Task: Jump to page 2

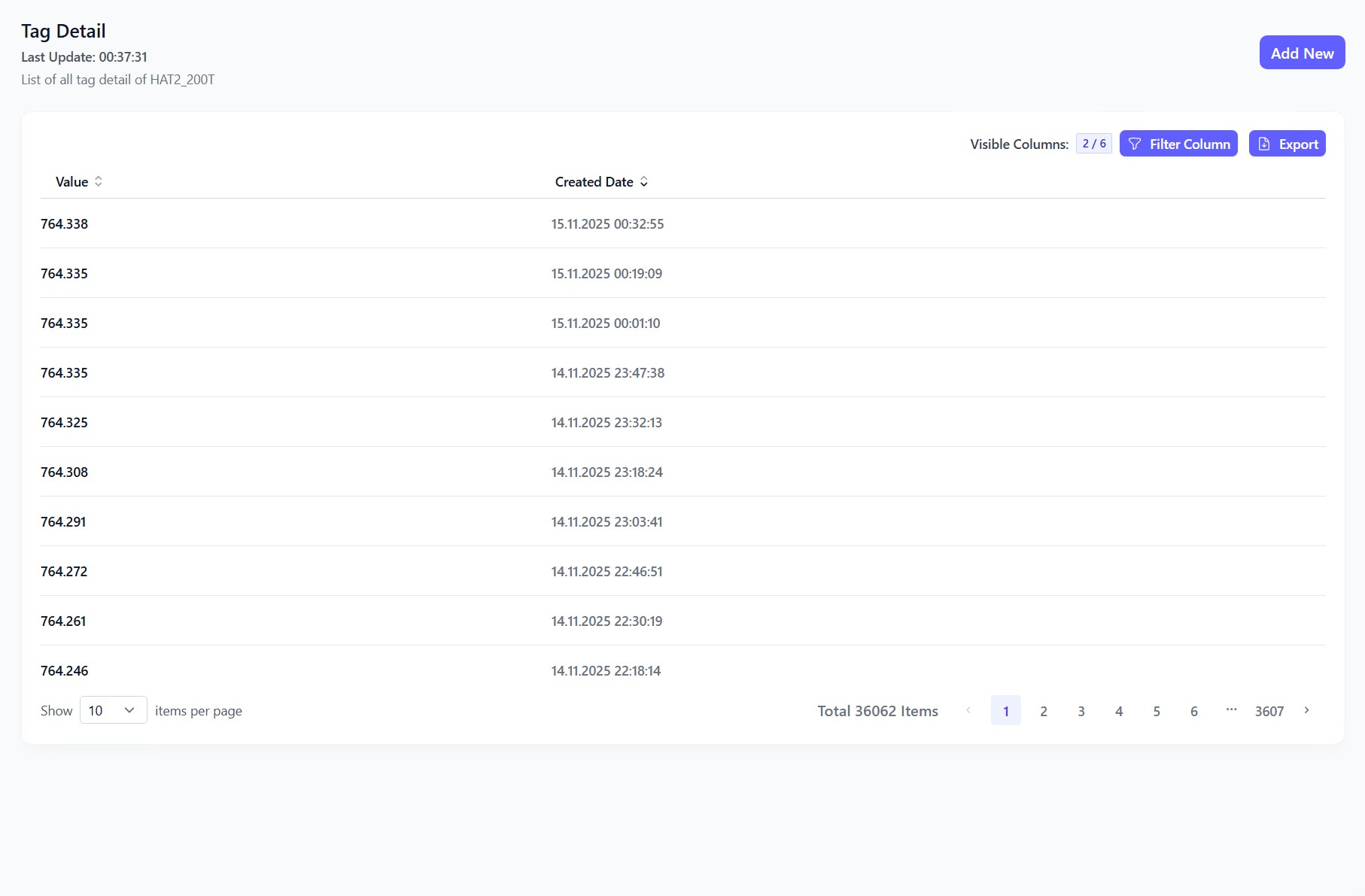Action: pos(1044,711)
